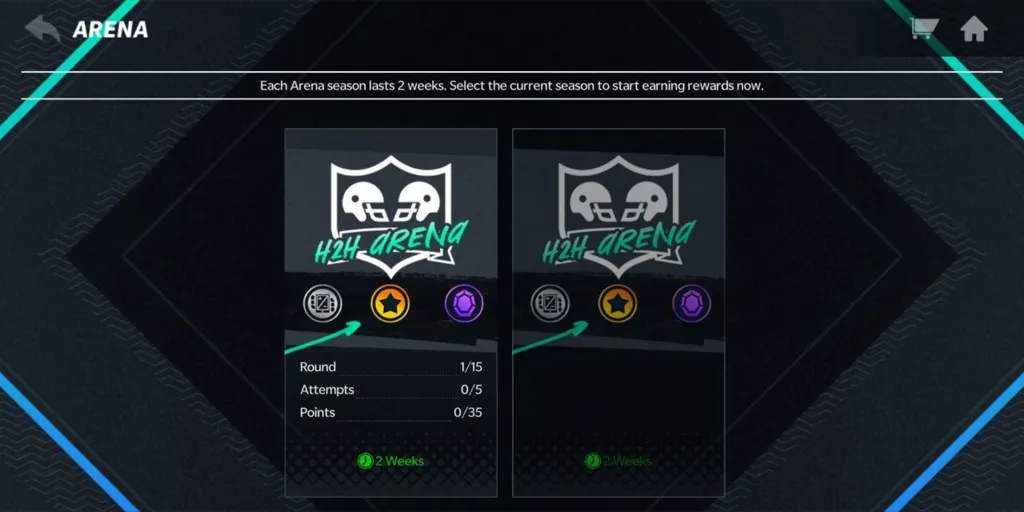Select the current H2H Arena season card logo
The width and height of the screenshot is (1024, 512).
pos(391,215)
